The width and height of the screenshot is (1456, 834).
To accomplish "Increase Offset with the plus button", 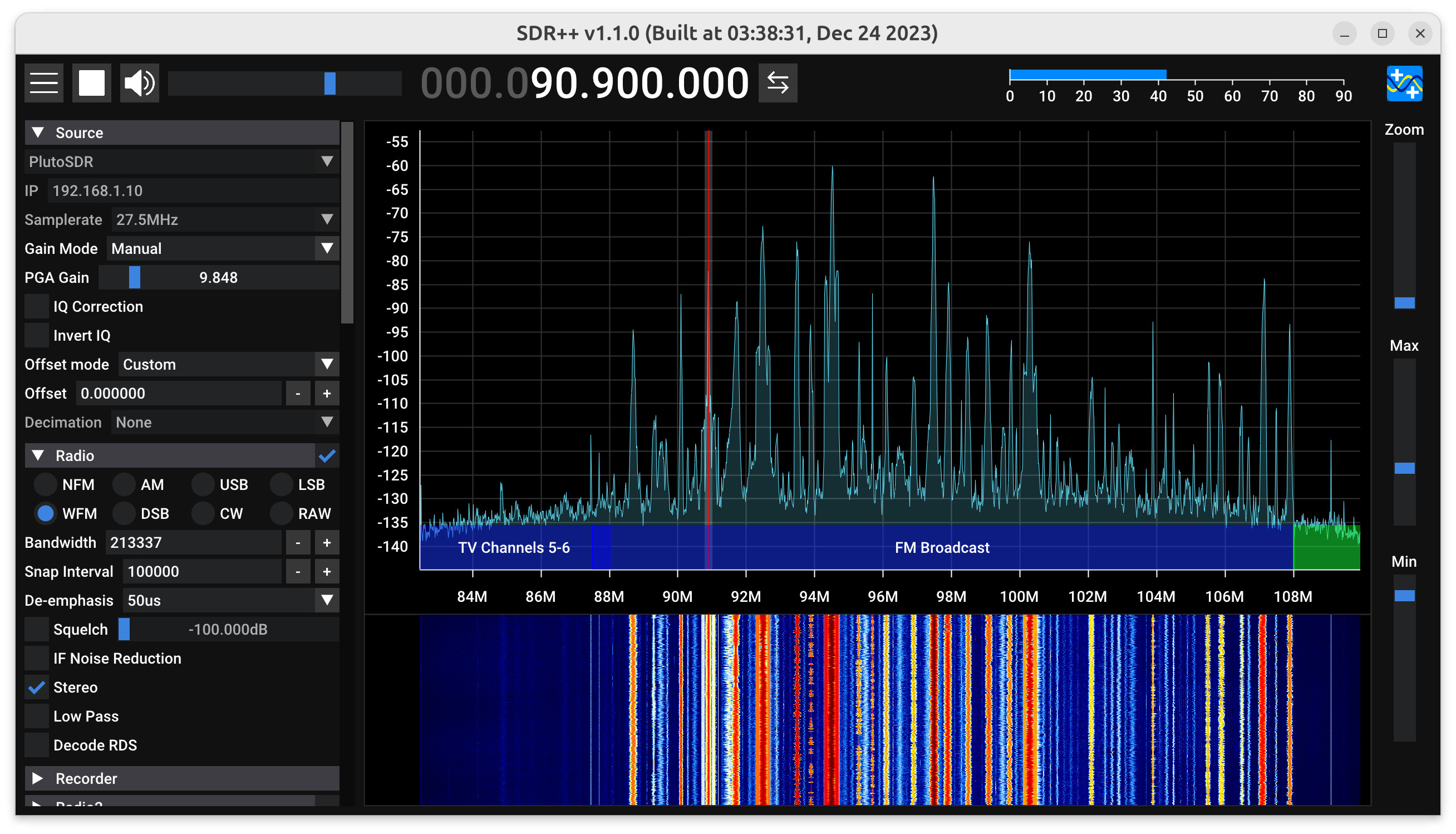I will point(327,394).
